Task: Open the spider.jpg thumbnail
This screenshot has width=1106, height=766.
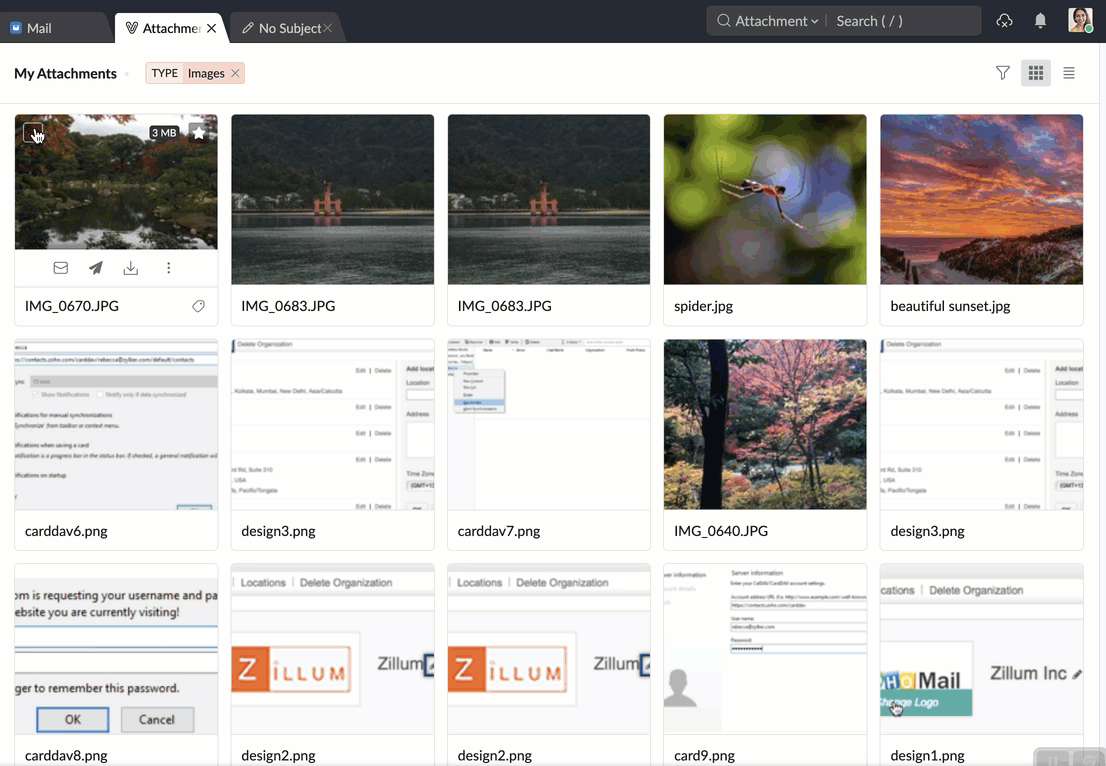Action: pos(765,199)
